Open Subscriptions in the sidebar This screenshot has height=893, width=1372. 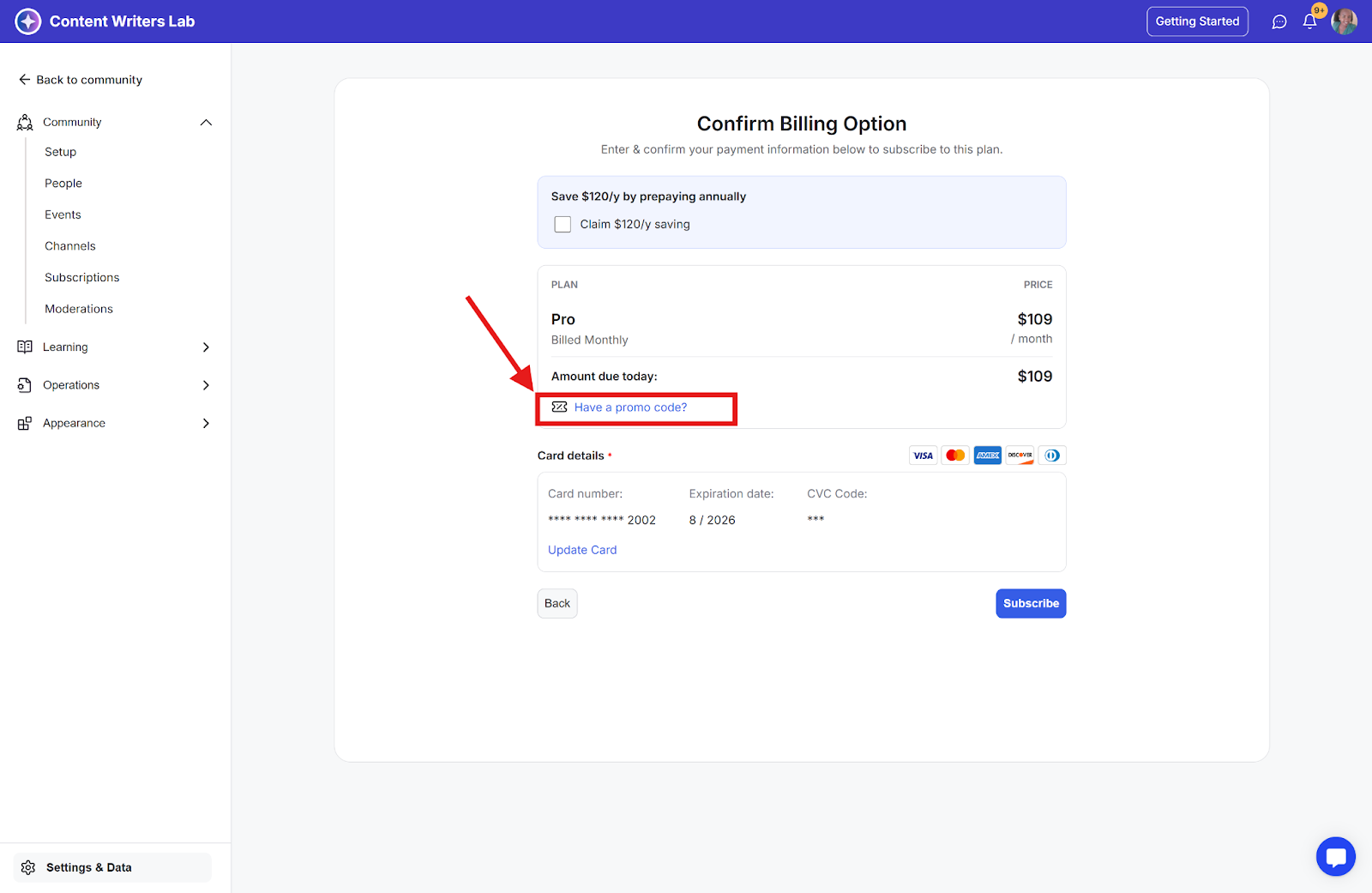[x=82, y=278]
